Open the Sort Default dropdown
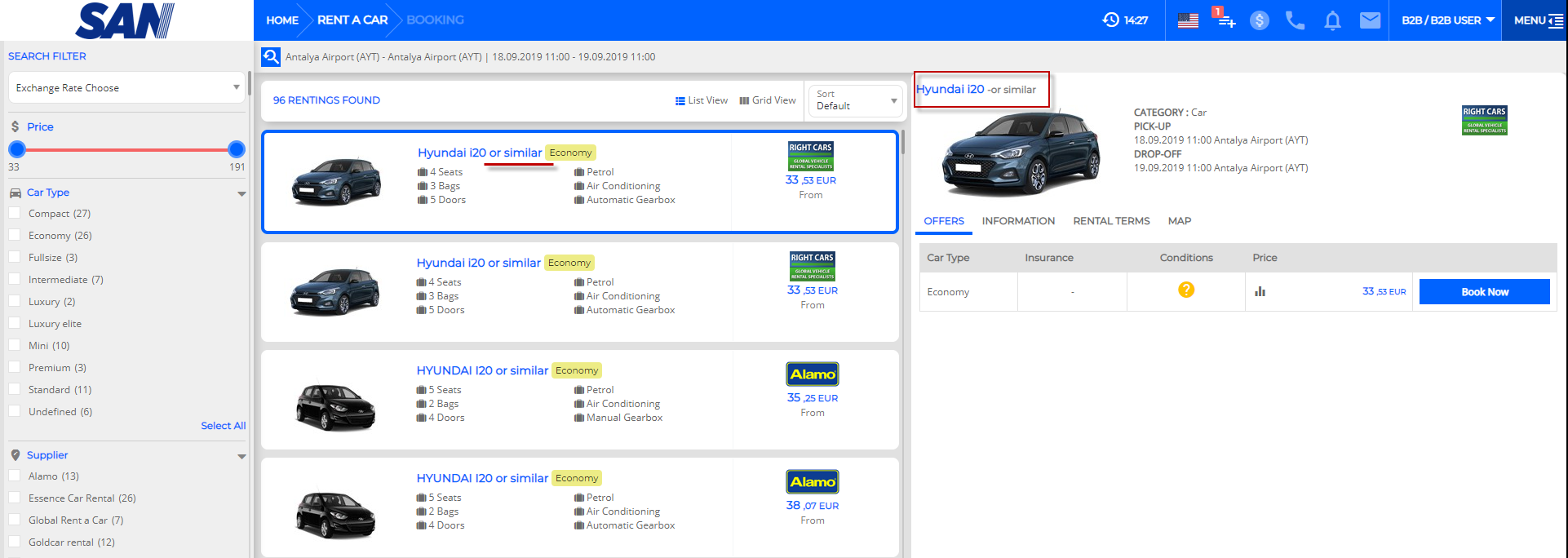The image size is (1568, 558). tap(855, 100)
